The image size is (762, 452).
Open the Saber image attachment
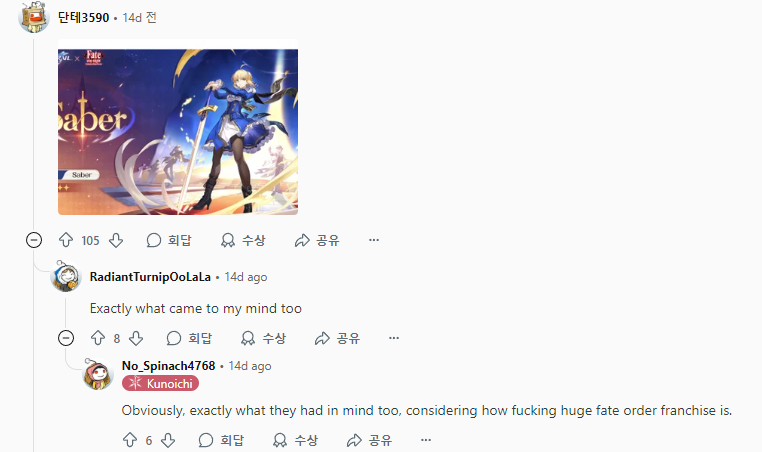178,127
